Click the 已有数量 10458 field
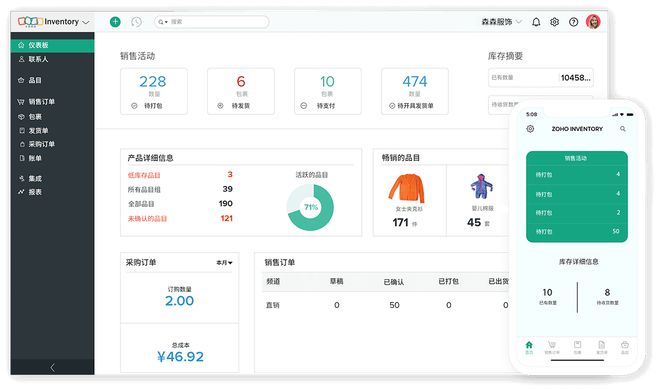 pos(541,78)
